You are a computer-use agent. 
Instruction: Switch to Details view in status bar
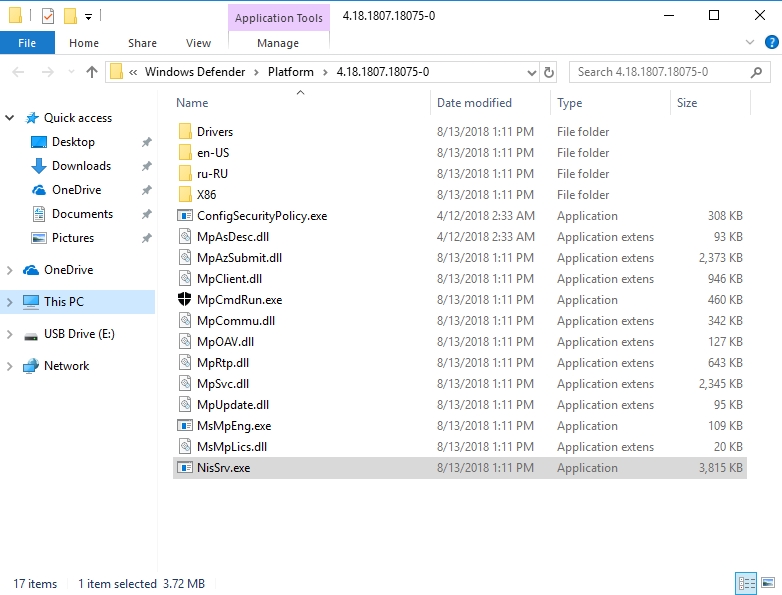(x=746, y=583)
